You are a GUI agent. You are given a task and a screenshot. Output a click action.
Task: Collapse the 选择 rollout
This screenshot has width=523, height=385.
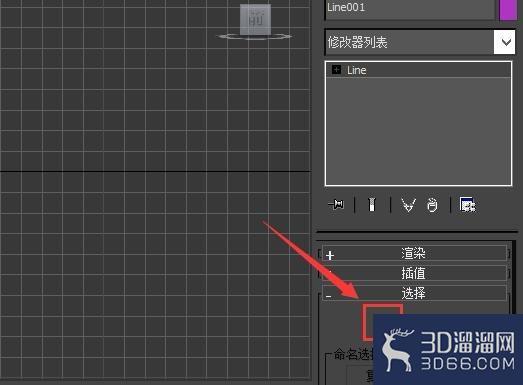coord(414,293)
